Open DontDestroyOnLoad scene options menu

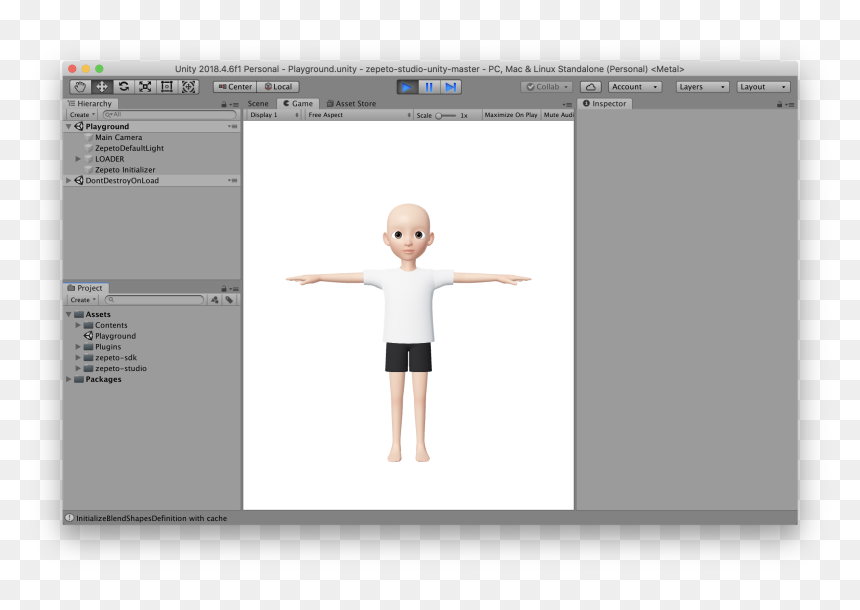pos(233,180)
